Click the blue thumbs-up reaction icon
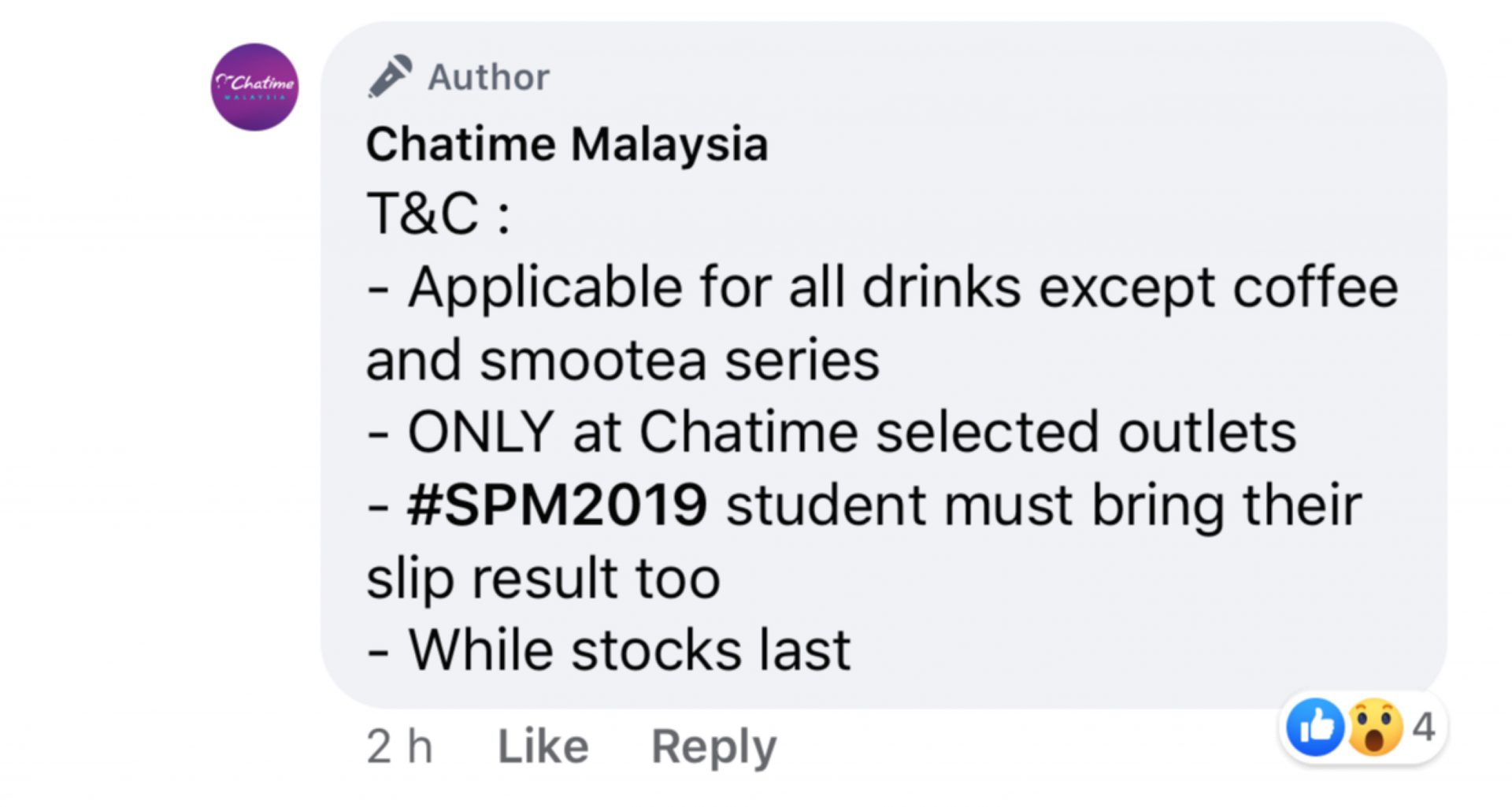 point(1314,727)
